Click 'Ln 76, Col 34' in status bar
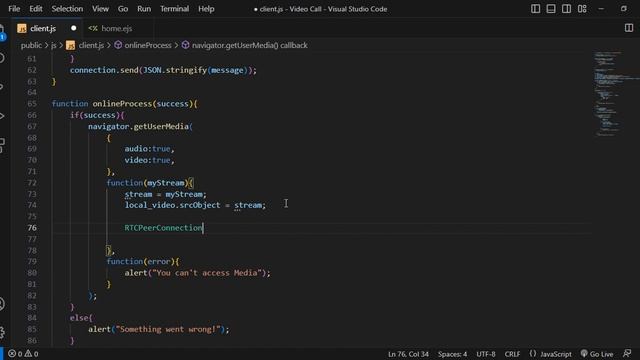 [x=408, y=354]
